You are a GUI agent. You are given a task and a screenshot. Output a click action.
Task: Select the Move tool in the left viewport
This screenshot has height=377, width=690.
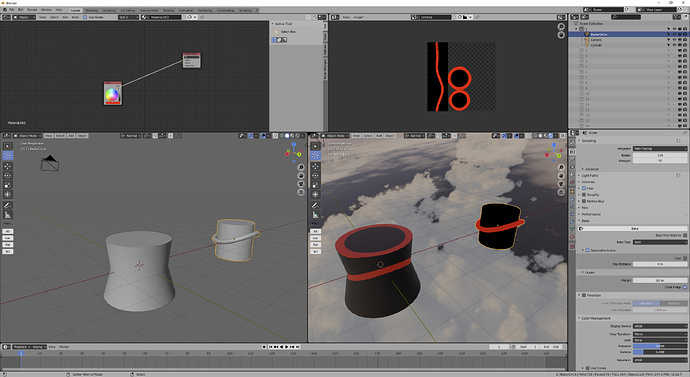[x=7, y=166]
